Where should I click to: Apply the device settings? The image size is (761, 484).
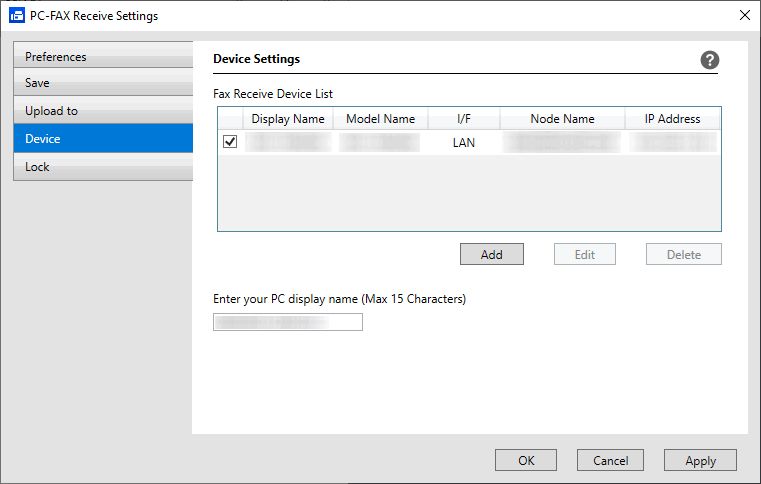click(700, 460)
